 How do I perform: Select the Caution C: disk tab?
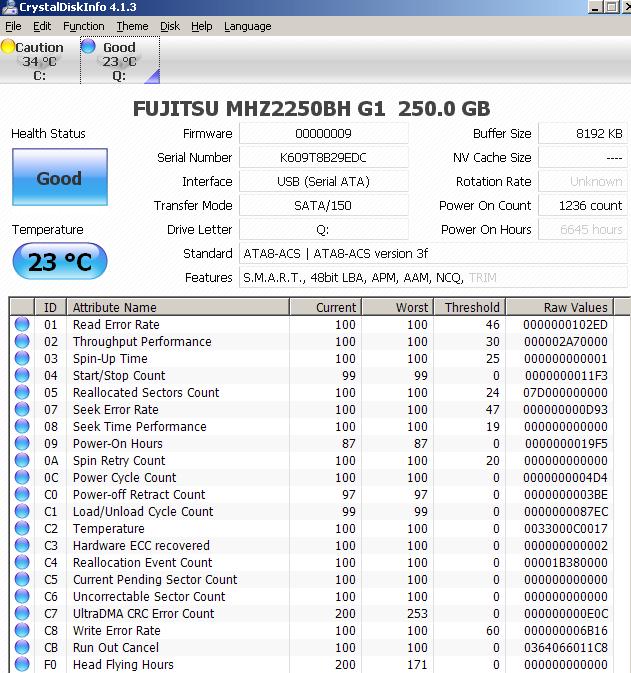point(39,61)
